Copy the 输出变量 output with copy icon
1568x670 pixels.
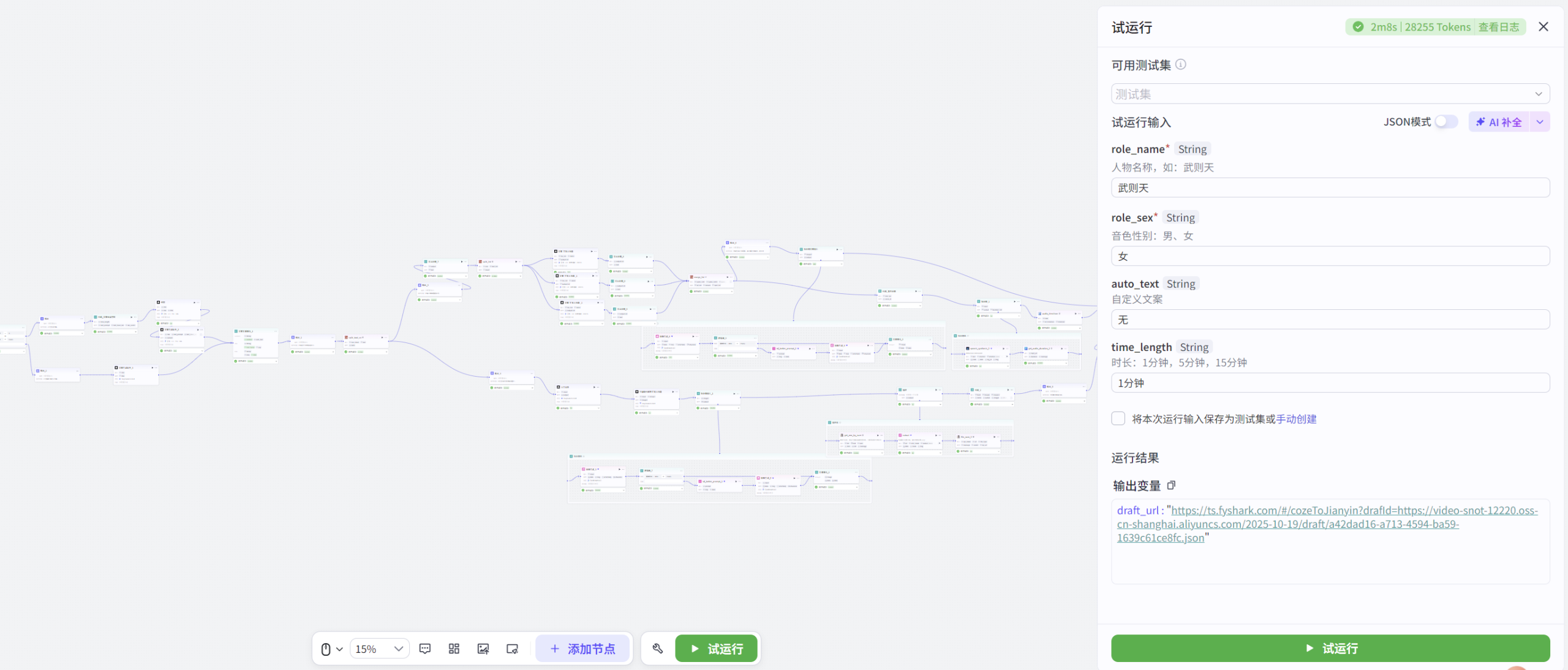point(1171,486)
